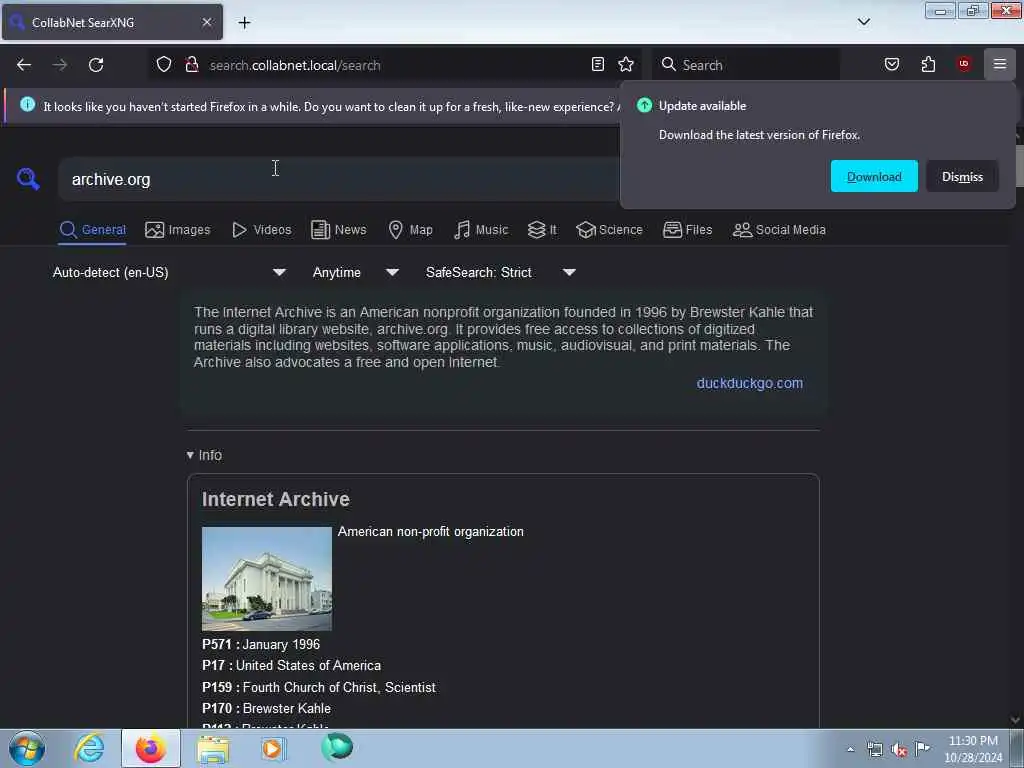Viewport: 1024px width, 768px height.
Task: Click the Internet Archive building thumbnail
Action: pos(266,579)
